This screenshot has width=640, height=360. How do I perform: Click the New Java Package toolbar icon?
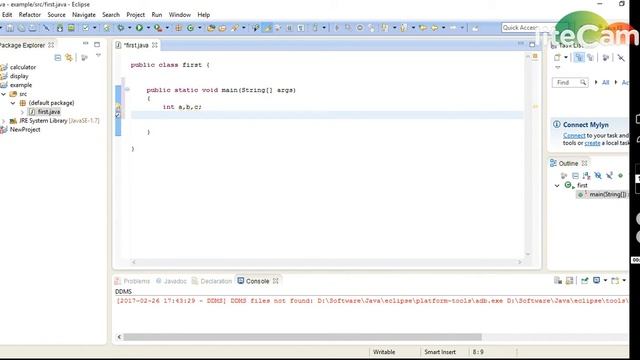(178, 28)
